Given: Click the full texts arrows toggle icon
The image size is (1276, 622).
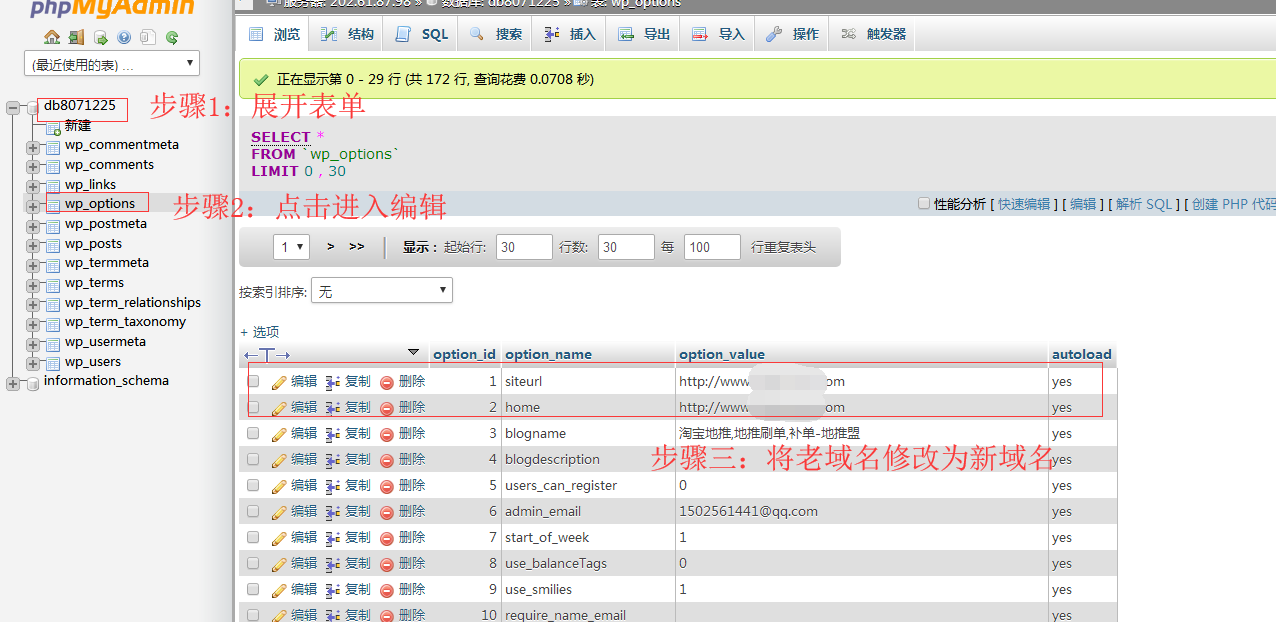Looking at the screenshot, I should click(267, 354).
